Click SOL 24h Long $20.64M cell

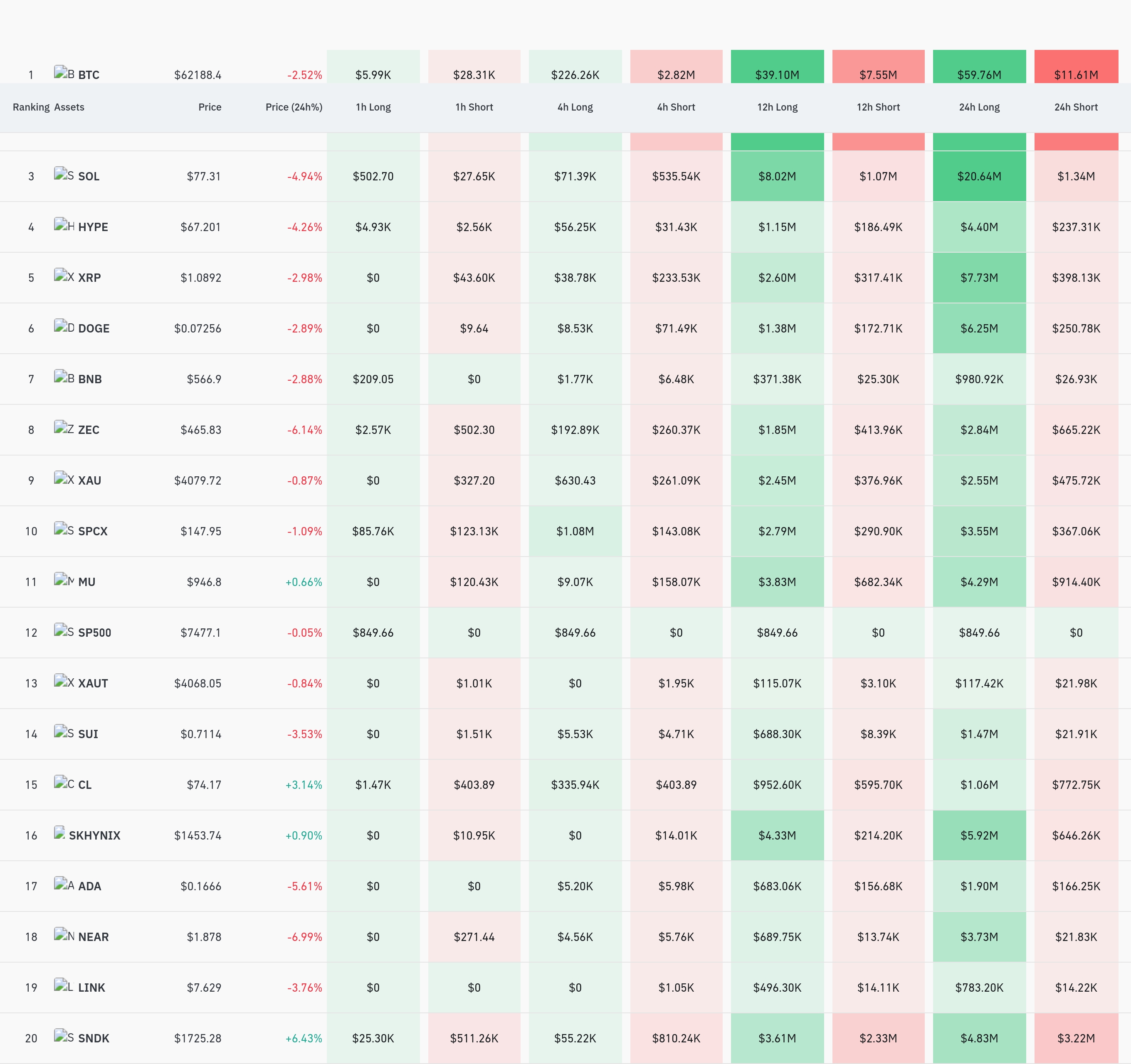(x=979, y=176)
